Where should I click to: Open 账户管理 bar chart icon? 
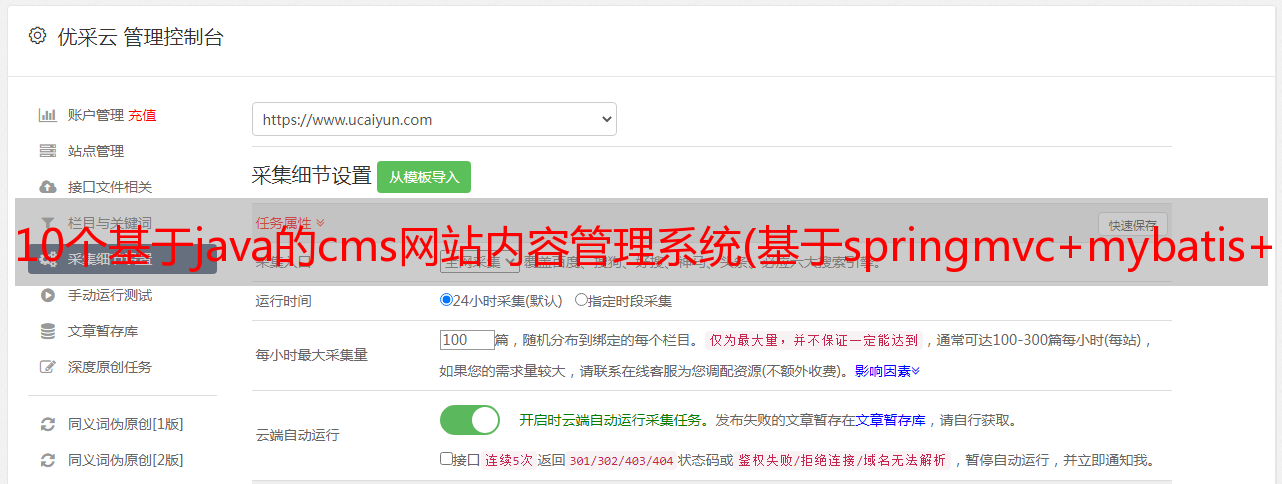click(47, 115)
